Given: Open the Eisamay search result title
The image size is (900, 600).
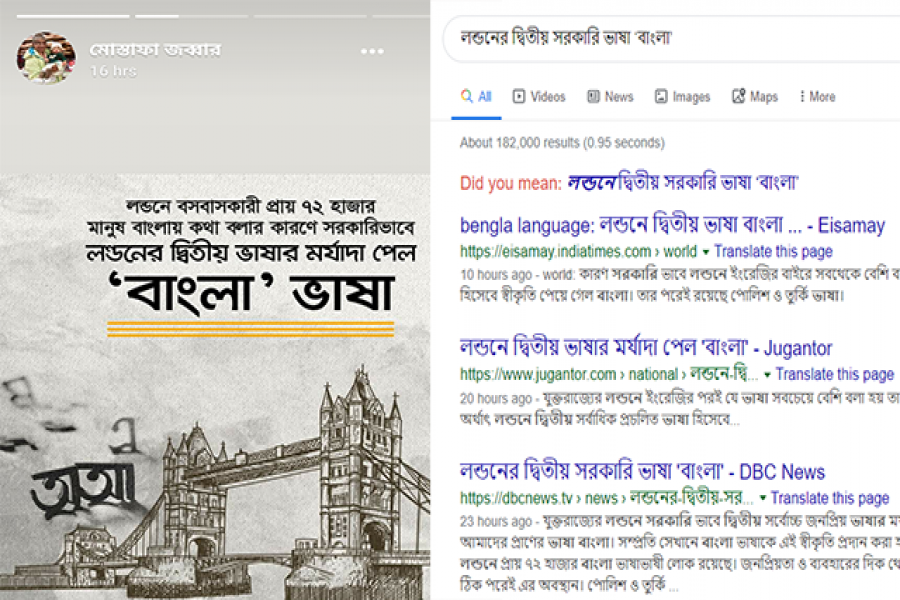Looking at the screenshot, I should (x=672, y=226).
